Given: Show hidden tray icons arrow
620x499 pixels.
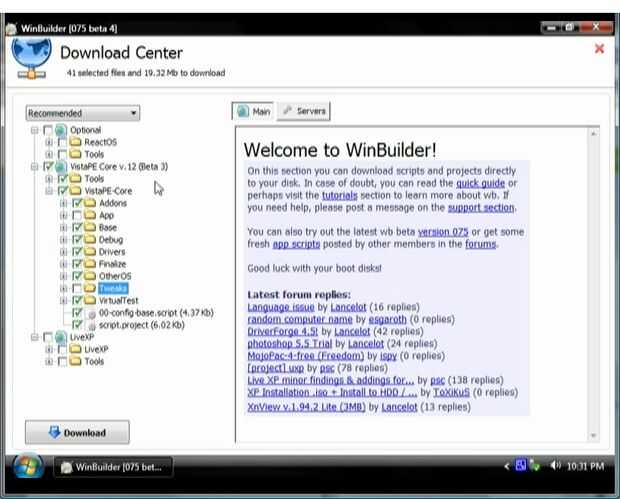Looking at the screenshot, I should pyautogui.click(x=507, y=467).
